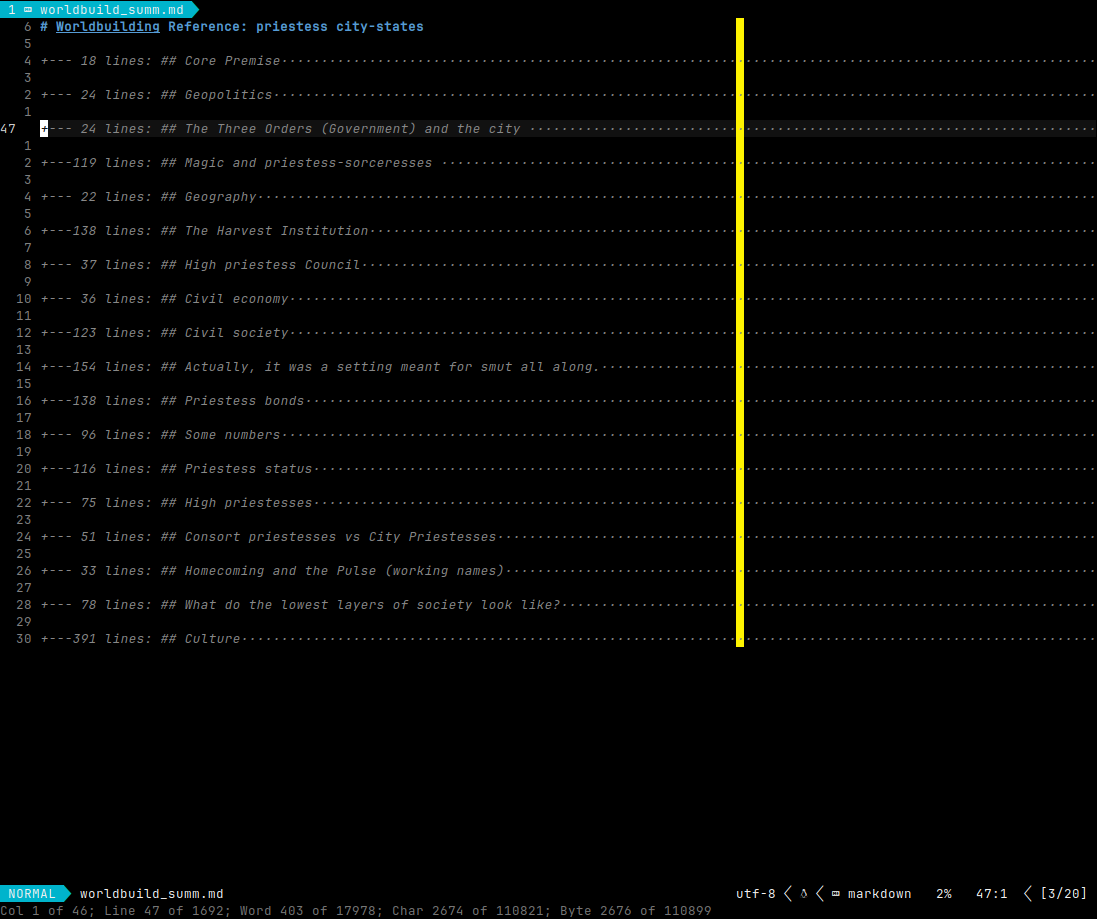Click 'Col 1 of 46' in message line
The image size is (1097, 919).
pyautogui.click(x=44, y=911)
